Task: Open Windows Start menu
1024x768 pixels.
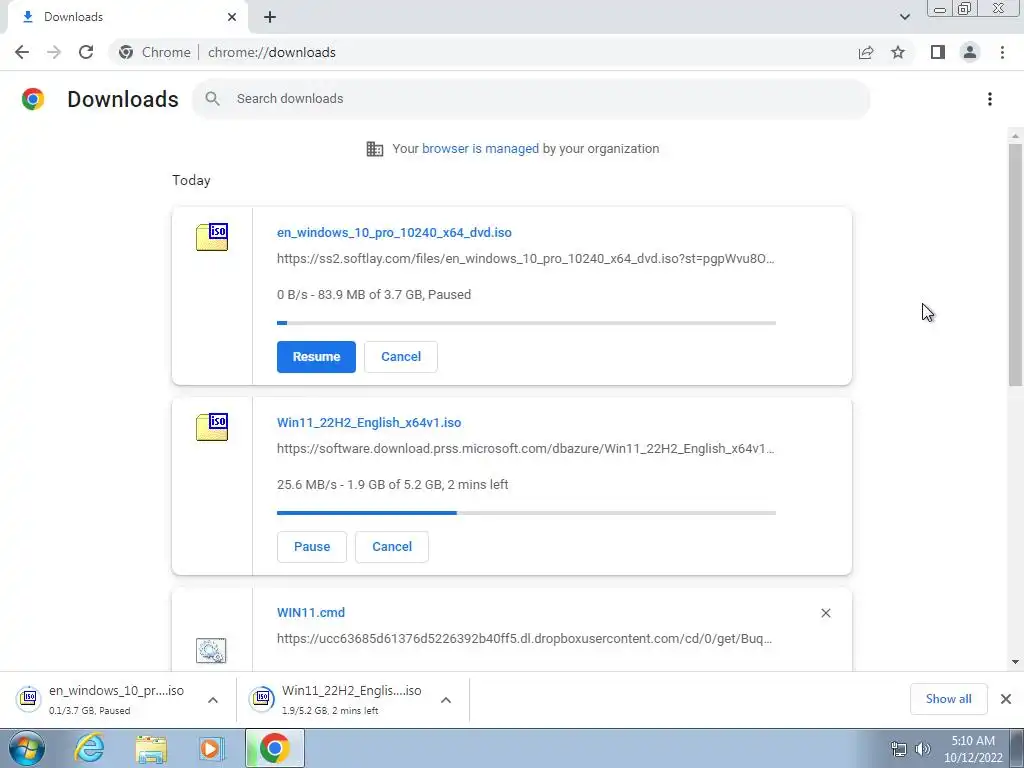Action: [x=26, y=749]
